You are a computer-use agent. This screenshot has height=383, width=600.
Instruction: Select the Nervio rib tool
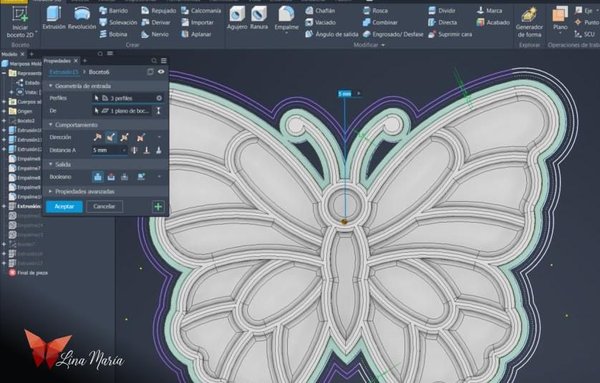[155, 34]
